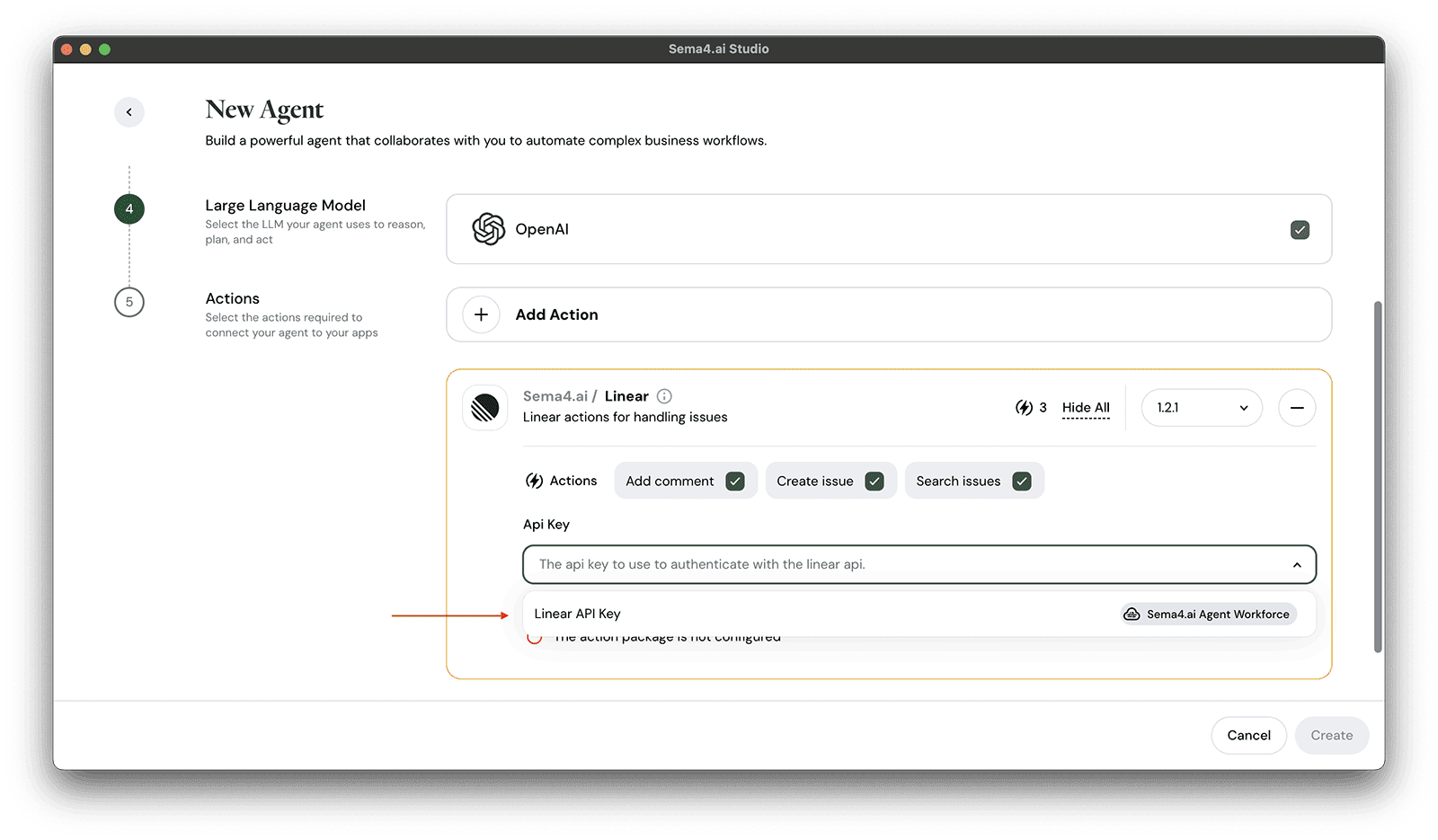Screen dimensions: 1438x840
Task: Select Linear API Key from dropdown list
Action: click(x=578, y=615)
